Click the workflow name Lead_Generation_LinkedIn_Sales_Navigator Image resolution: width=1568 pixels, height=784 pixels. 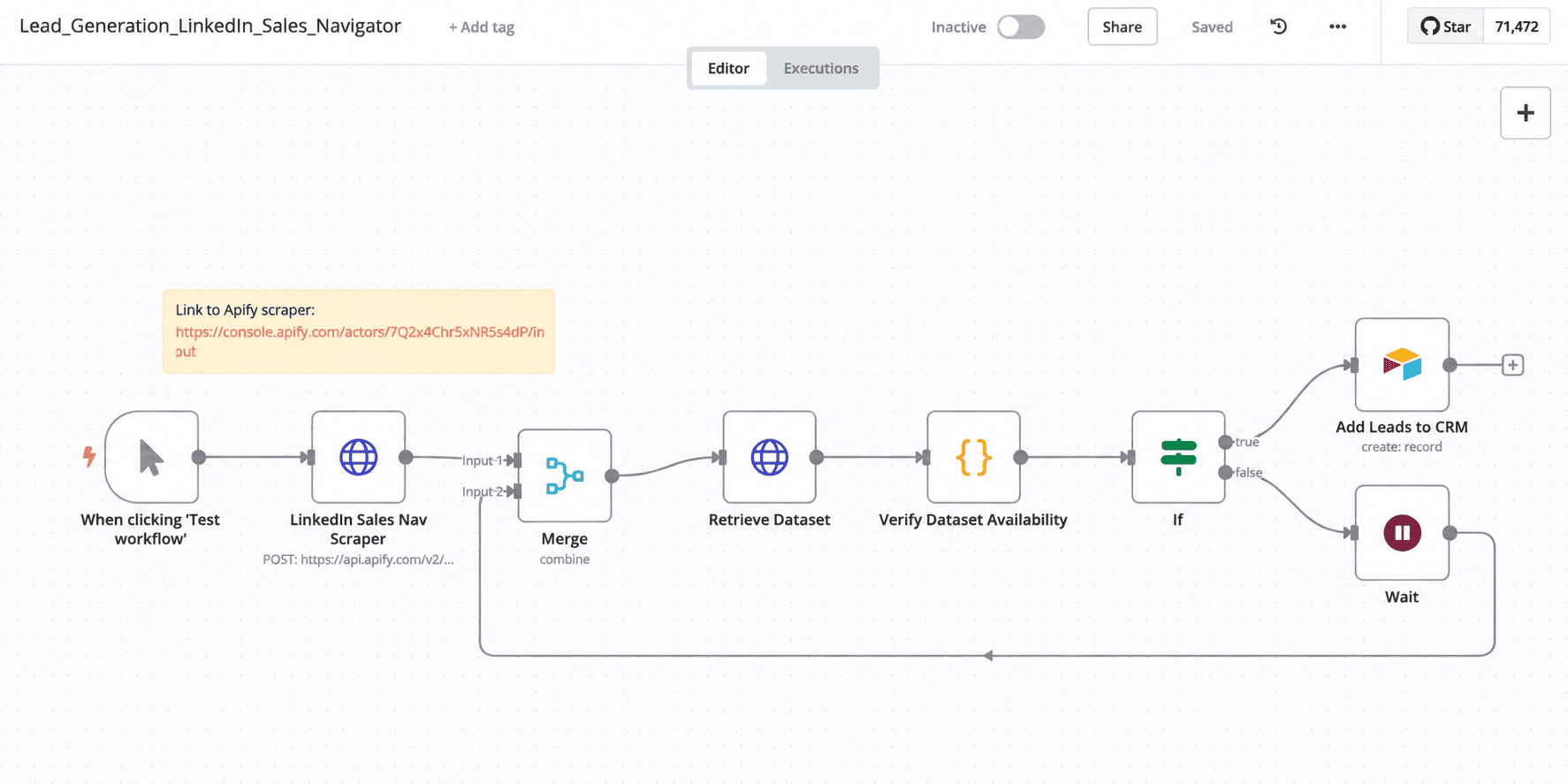click(x=210, y=26)
